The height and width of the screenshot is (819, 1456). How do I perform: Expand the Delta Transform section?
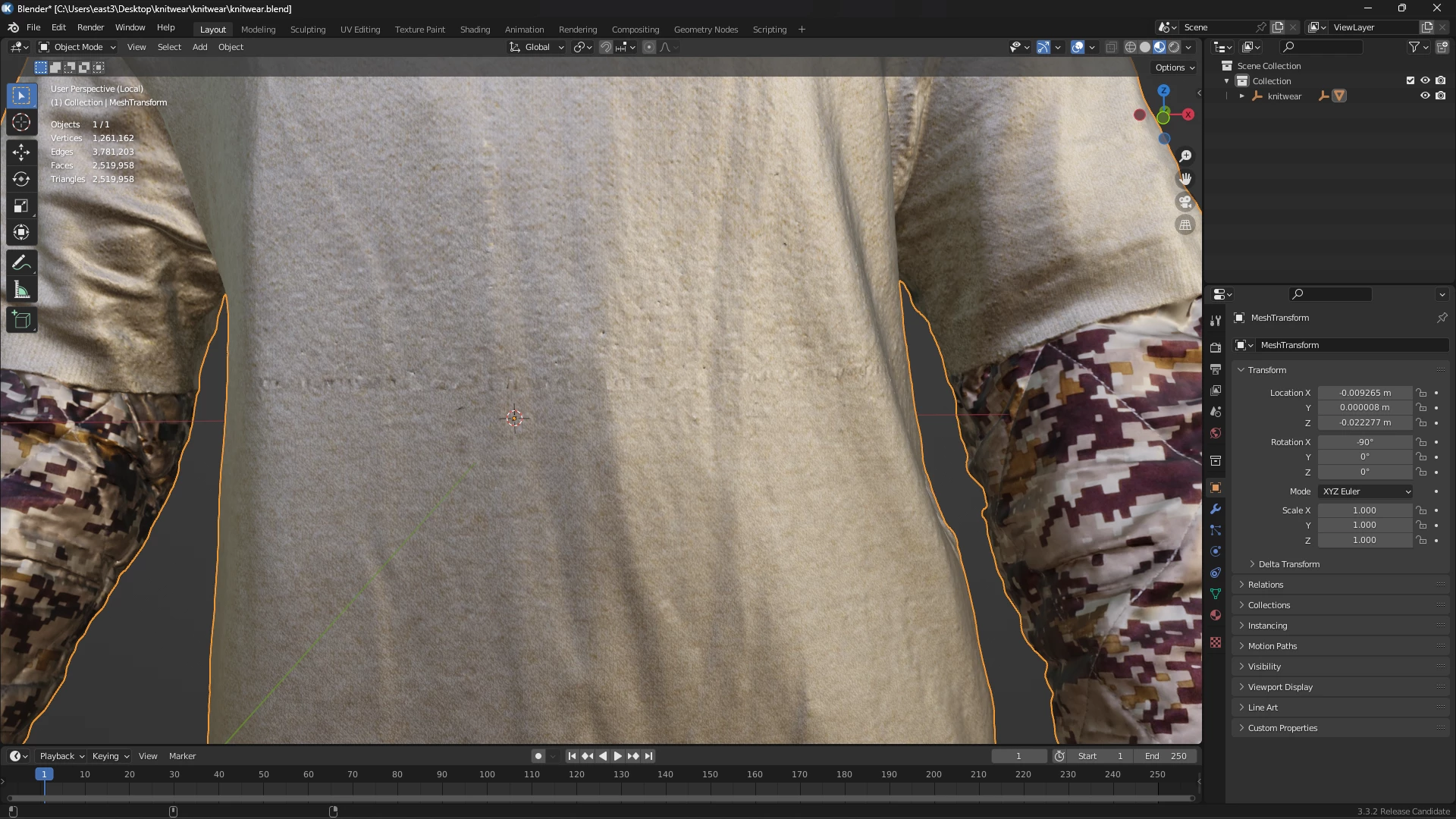pos(1288,564)
